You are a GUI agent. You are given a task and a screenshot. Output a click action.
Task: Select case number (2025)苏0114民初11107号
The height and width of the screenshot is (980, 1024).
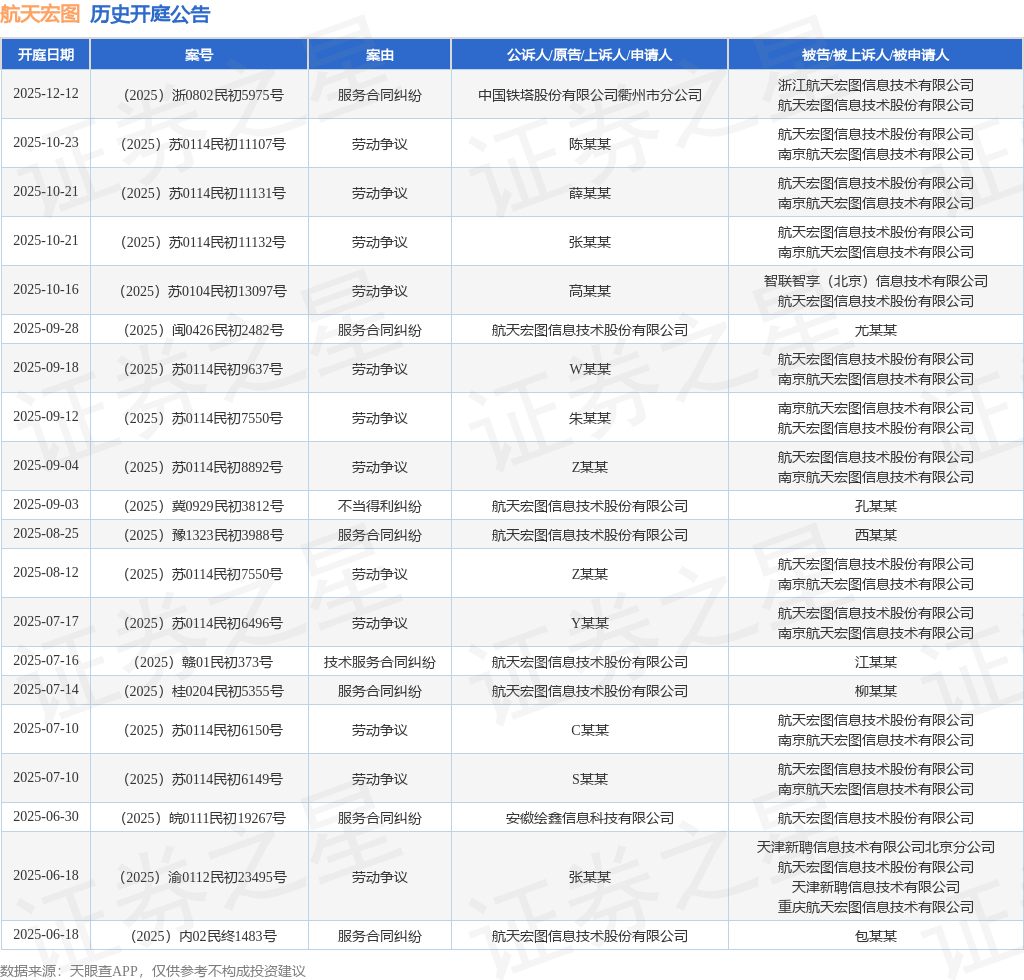click(x=203, y=144)
